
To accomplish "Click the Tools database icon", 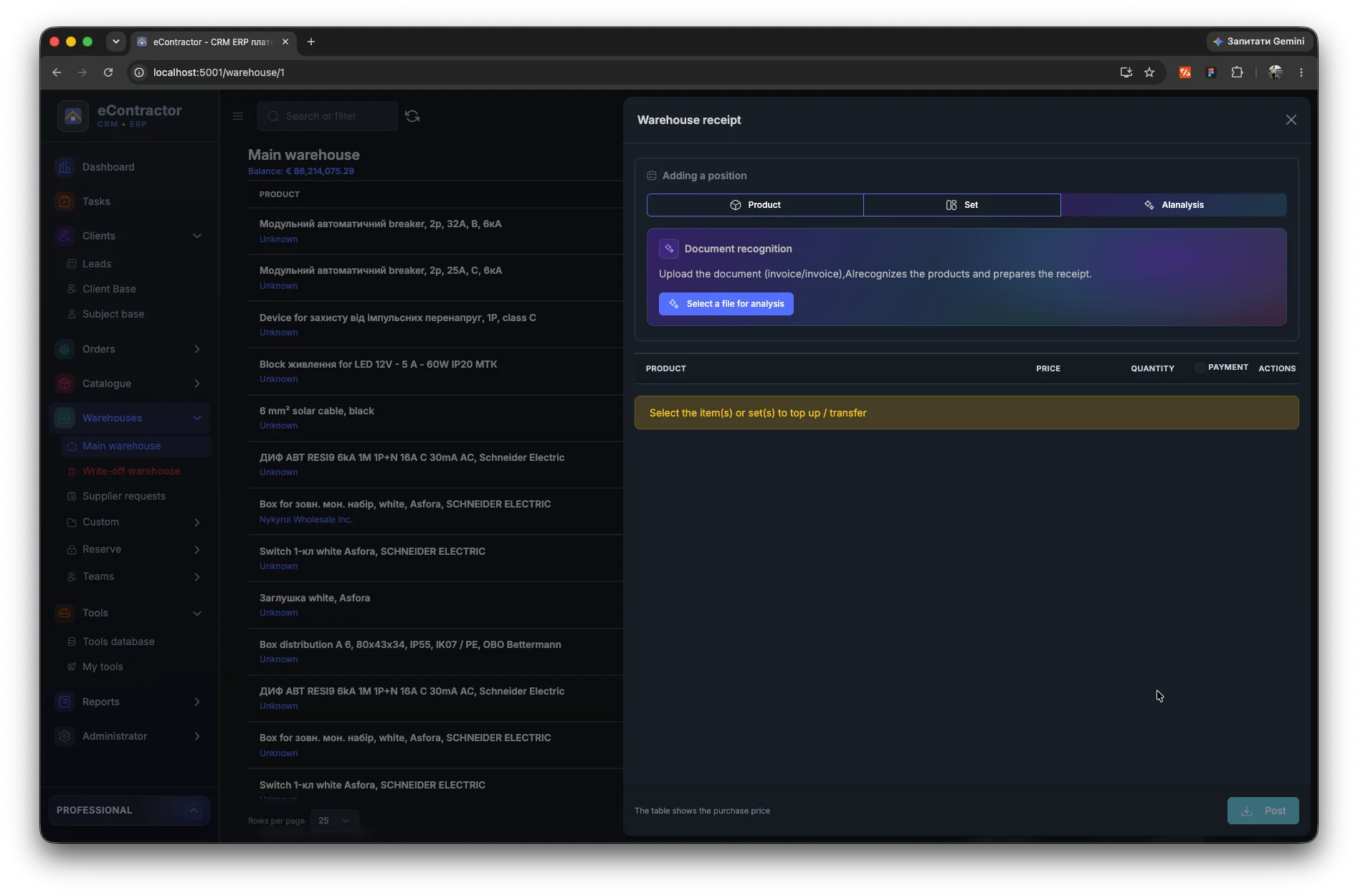I will coord(72,642).
